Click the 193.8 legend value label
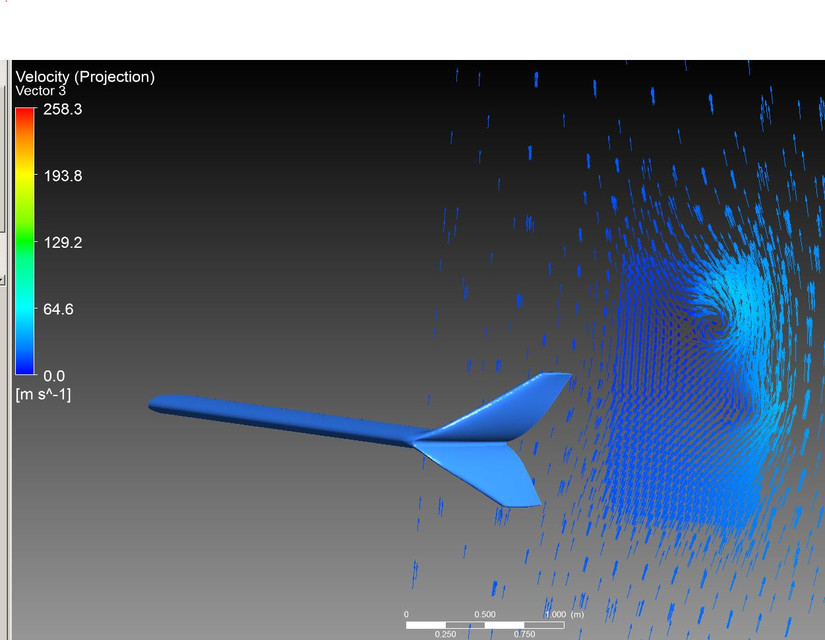825x640 pixels. click(x=62, y=176)
